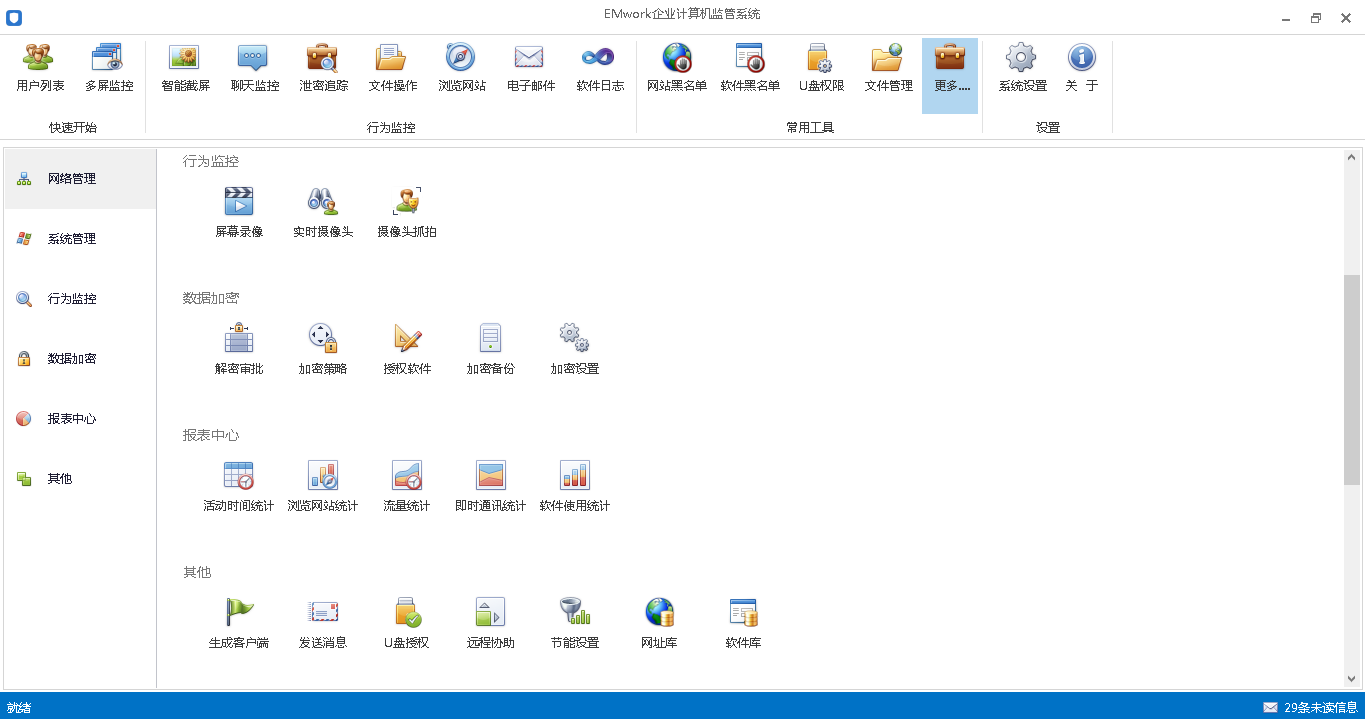Image resolution: width=1365 pixels, height=719 pixels.
Task: Open the 关于 about dialog
Action: pyautogui.click(x=1082, y=68)
